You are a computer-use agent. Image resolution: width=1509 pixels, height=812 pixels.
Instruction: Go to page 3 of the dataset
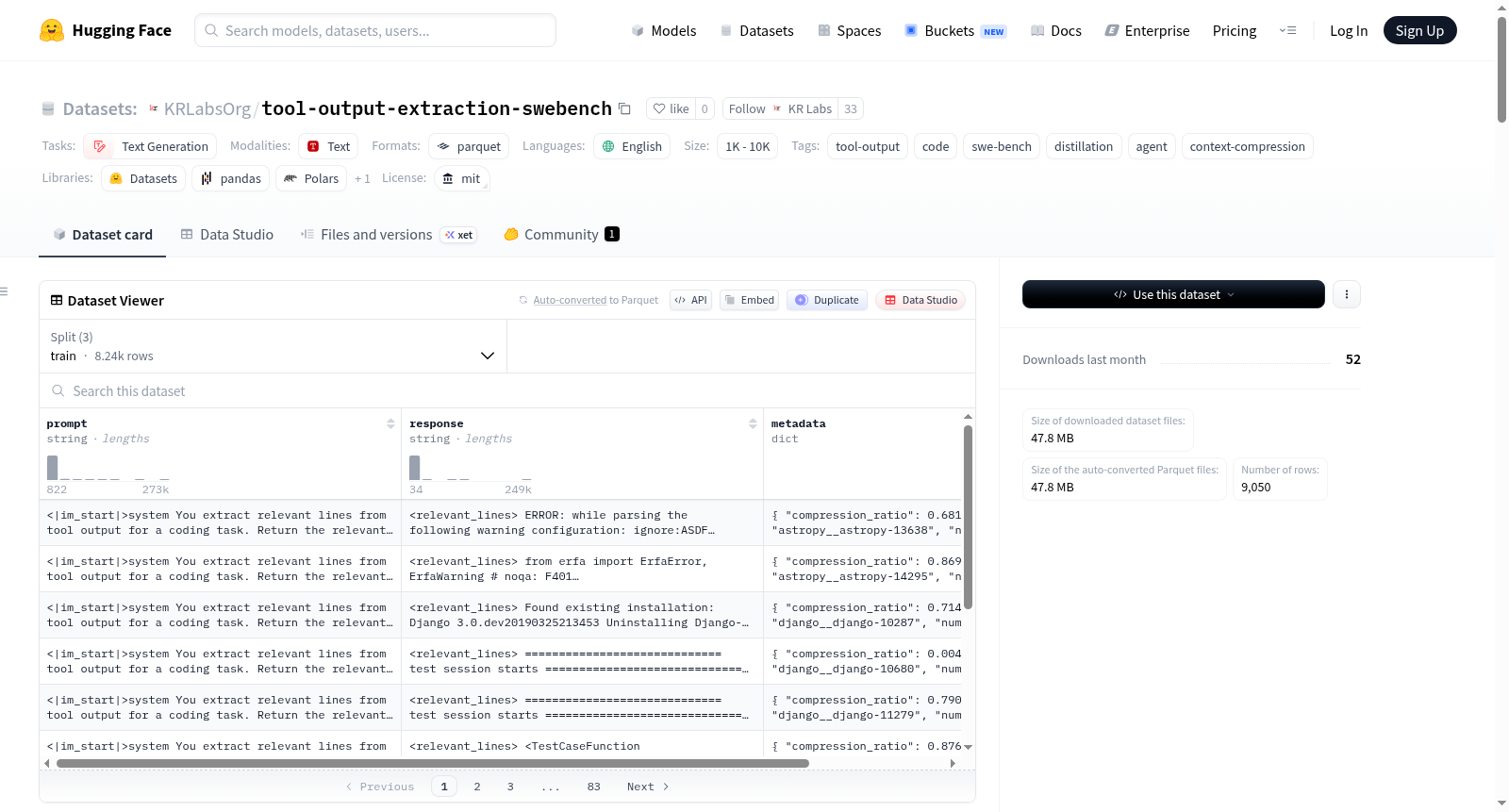pyautogui.click(x=510, y=787)
